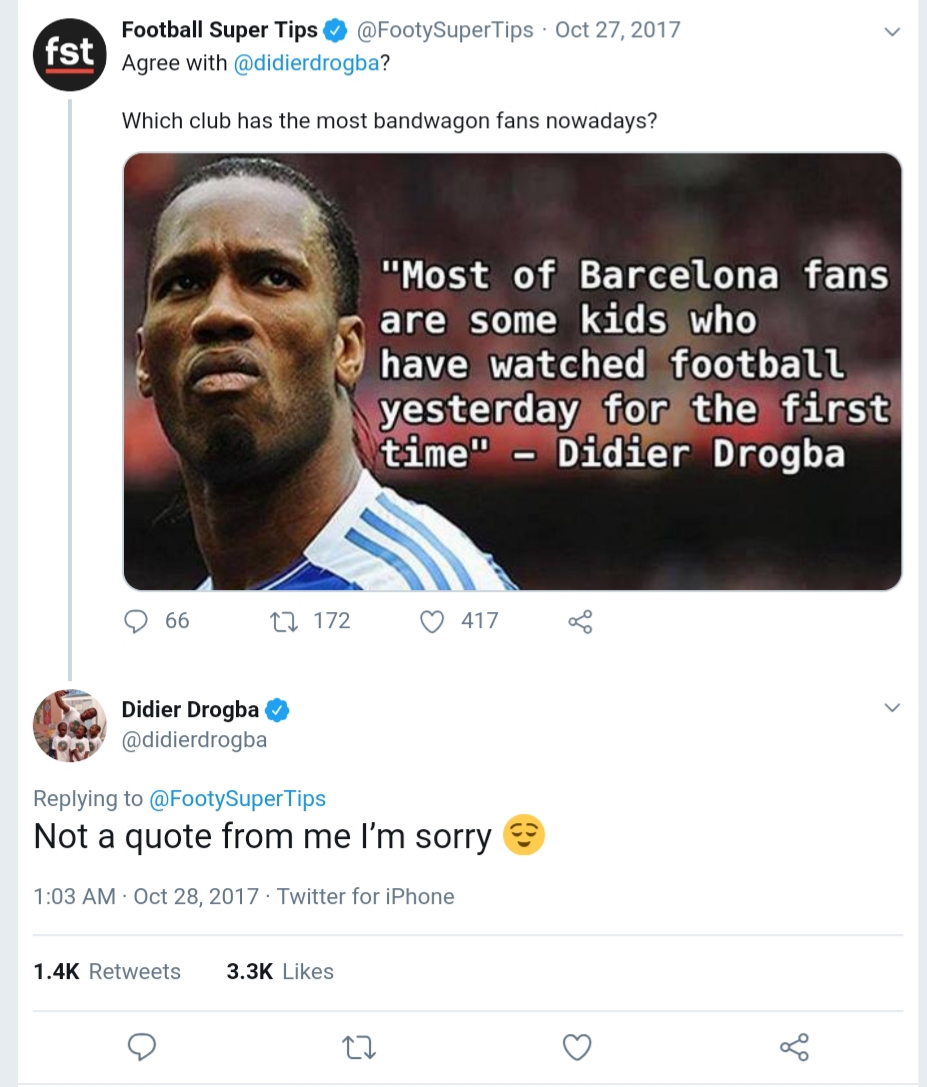The width and height of the screenshot is (927, 1087).
Task: Reply to the Football Super Tips tweet
Action: 137,621
